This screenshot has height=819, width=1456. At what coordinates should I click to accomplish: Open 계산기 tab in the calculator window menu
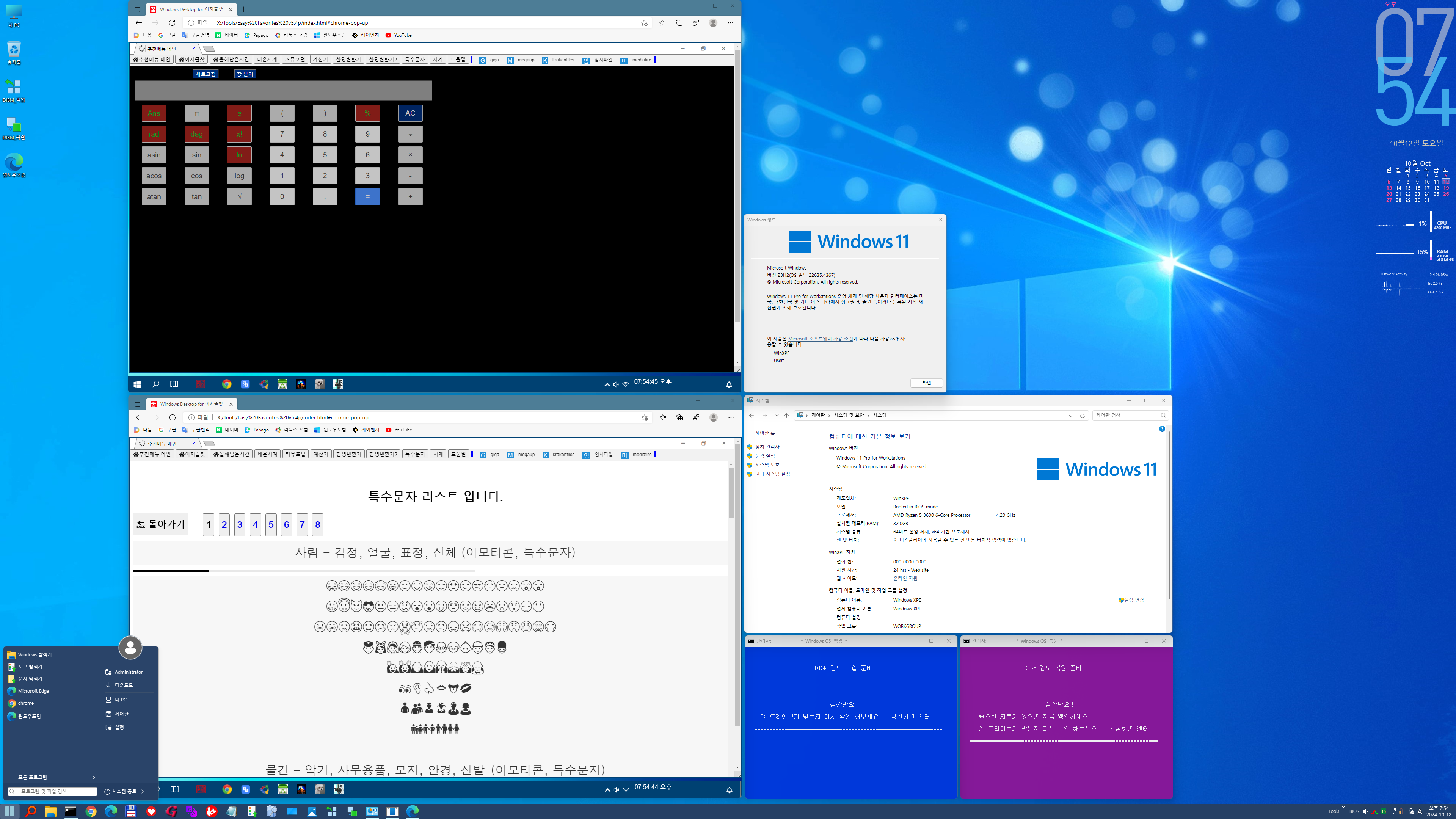tap(320, 60)
